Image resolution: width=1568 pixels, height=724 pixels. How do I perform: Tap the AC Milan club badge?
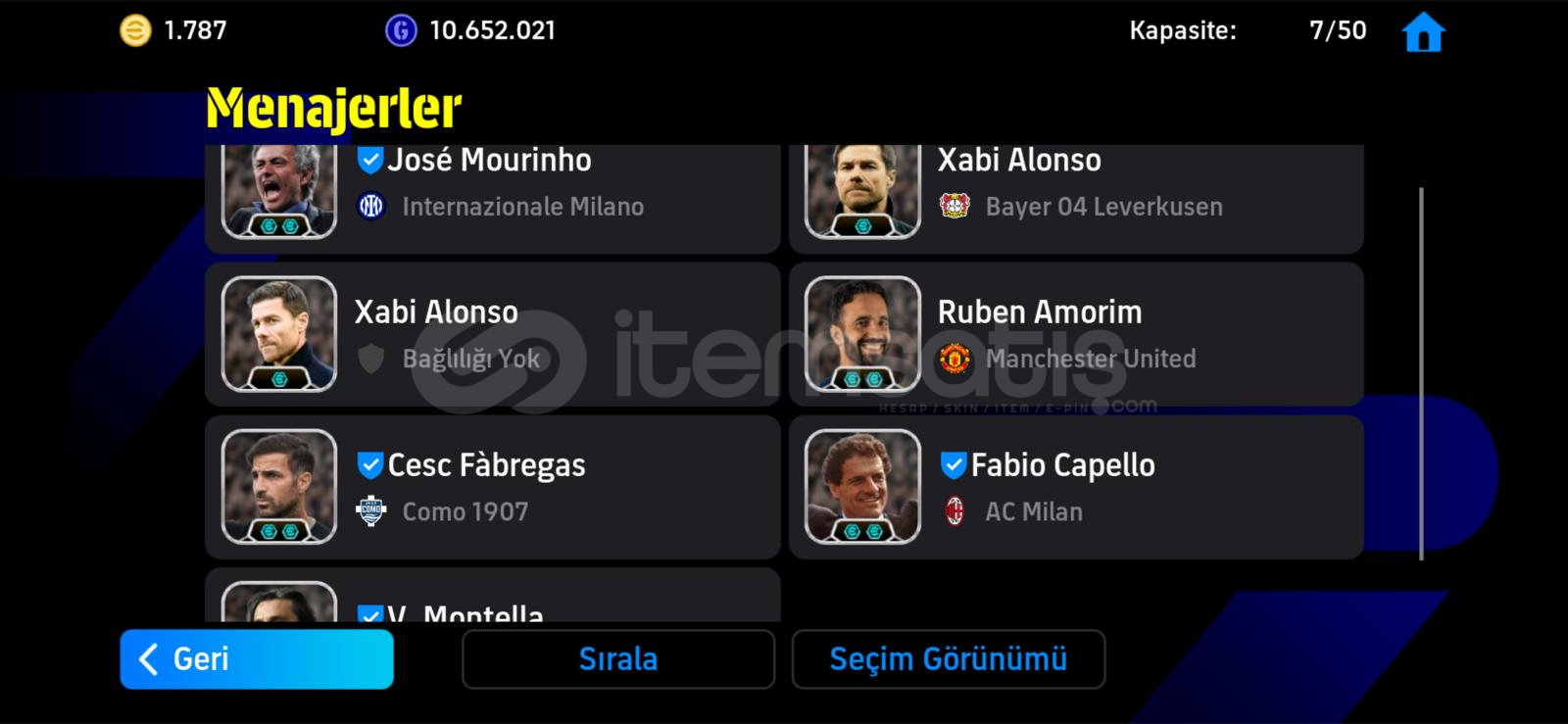(x=955, y=511)
